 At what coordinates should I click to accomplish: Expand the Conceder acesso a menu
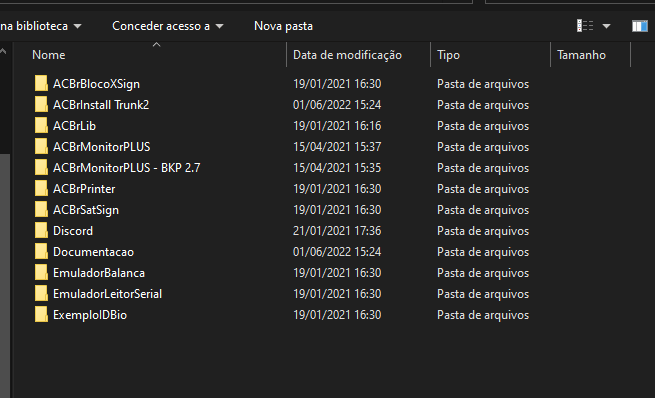coord(168,26)
